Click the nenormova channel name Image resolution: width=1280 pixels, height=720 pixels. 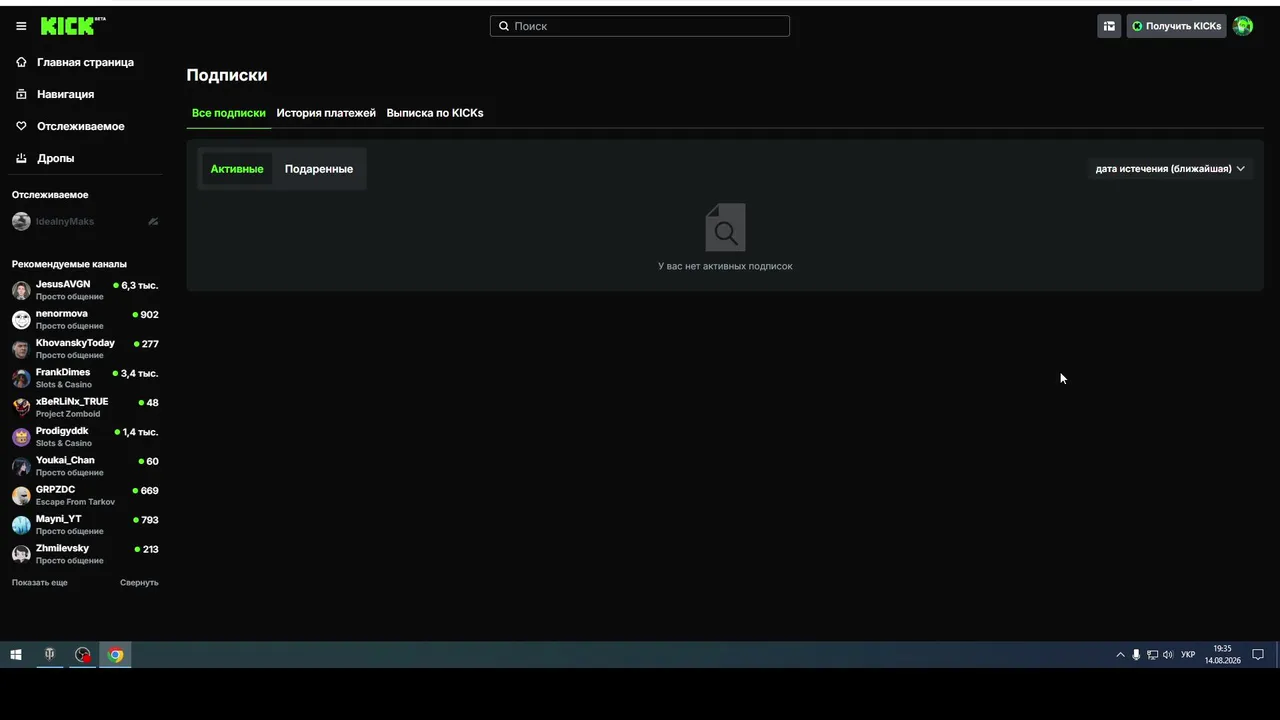click(62, 313)
